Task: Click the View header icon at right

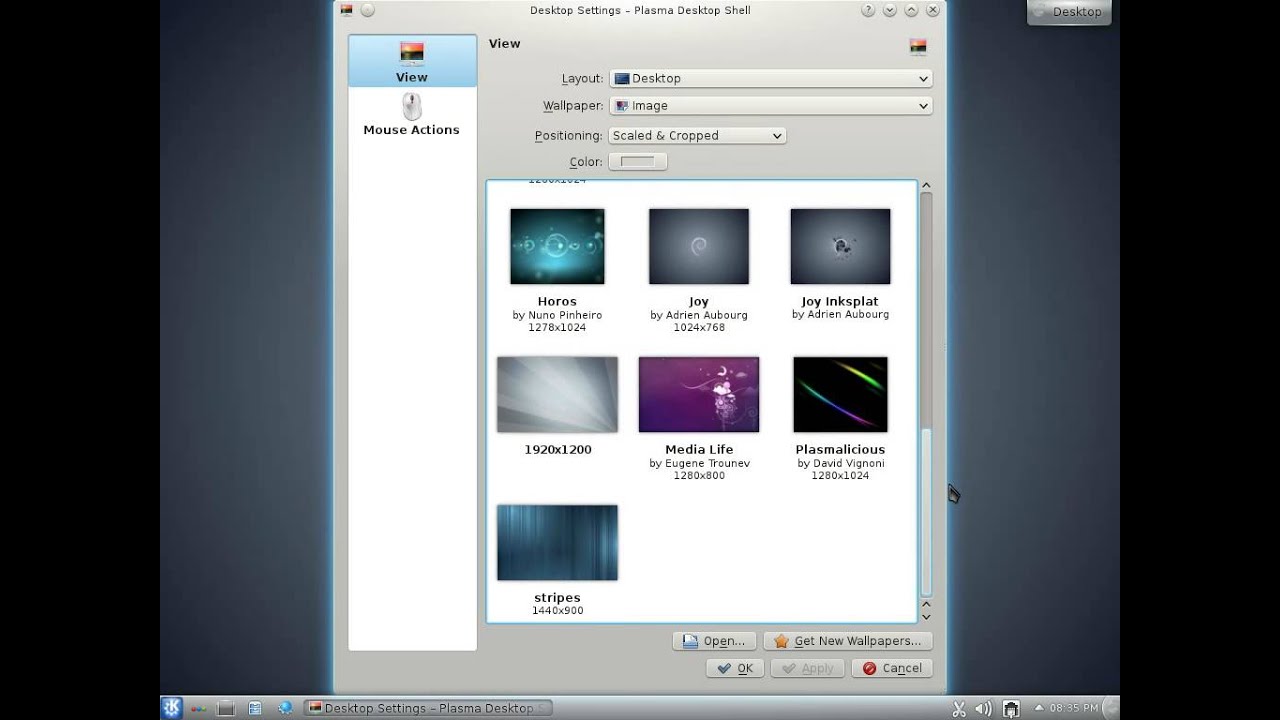Action: click(x=918, y=46)
